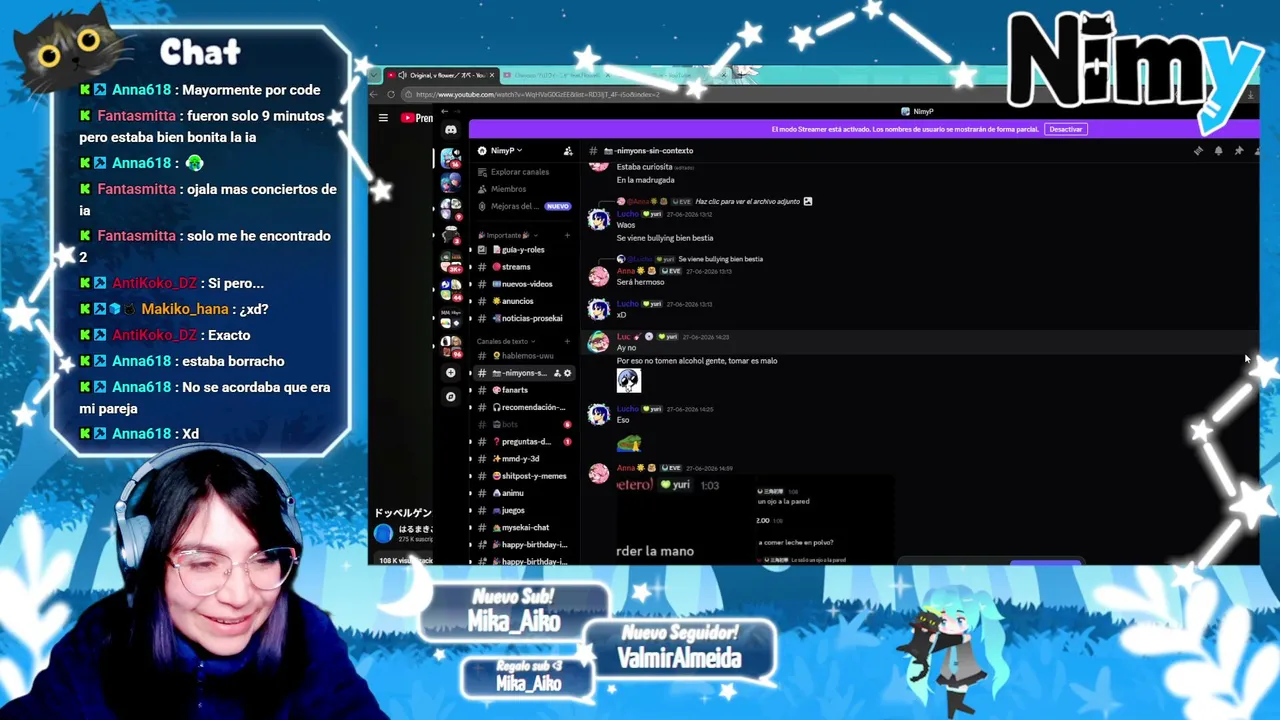This screenshot has height=720, width=1280.
Task: Click Discord back navigation arrow
Action: click(x=444, y=111)
